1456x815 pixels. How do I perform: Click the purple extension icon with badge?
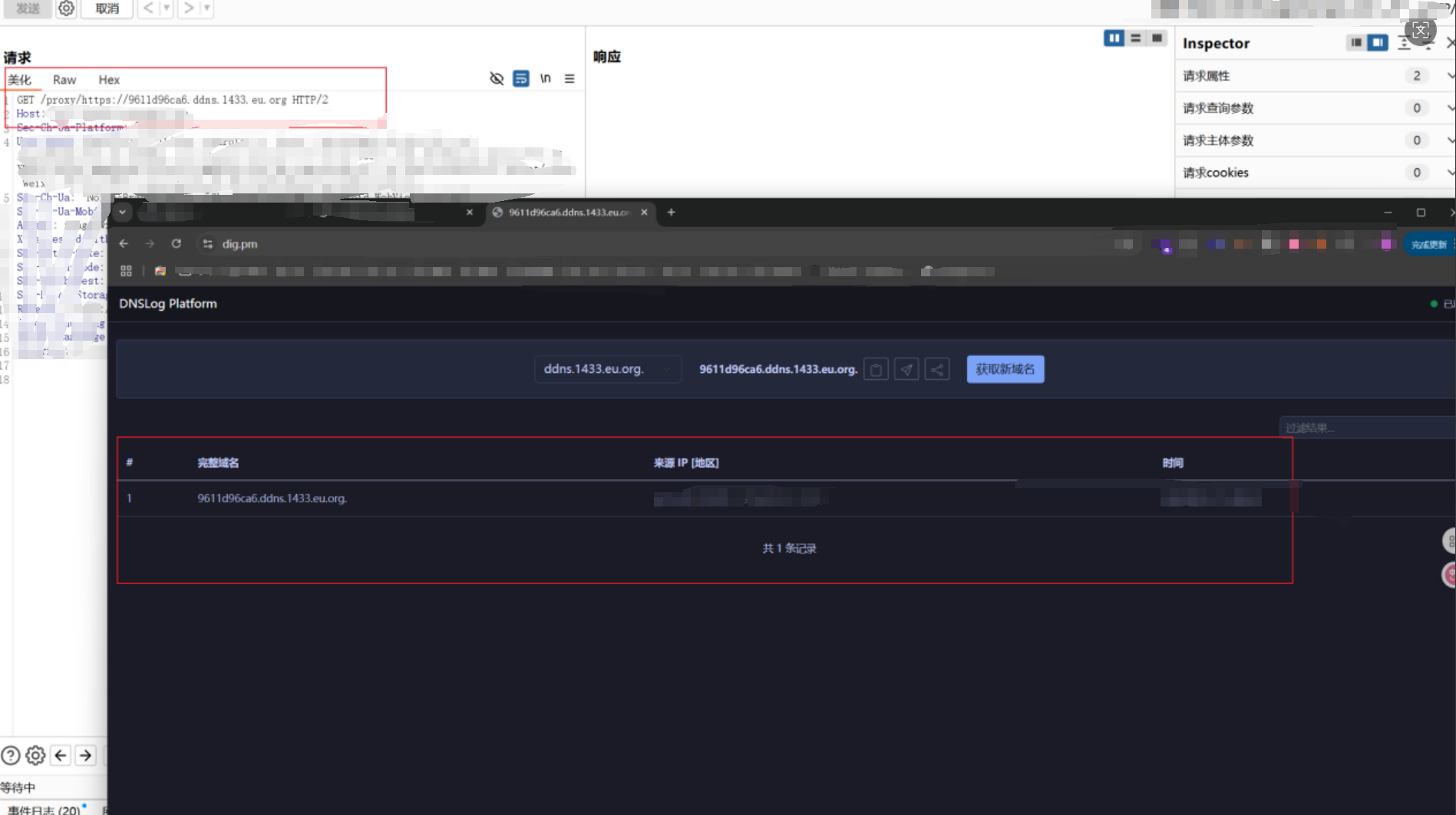(1165, 246)
